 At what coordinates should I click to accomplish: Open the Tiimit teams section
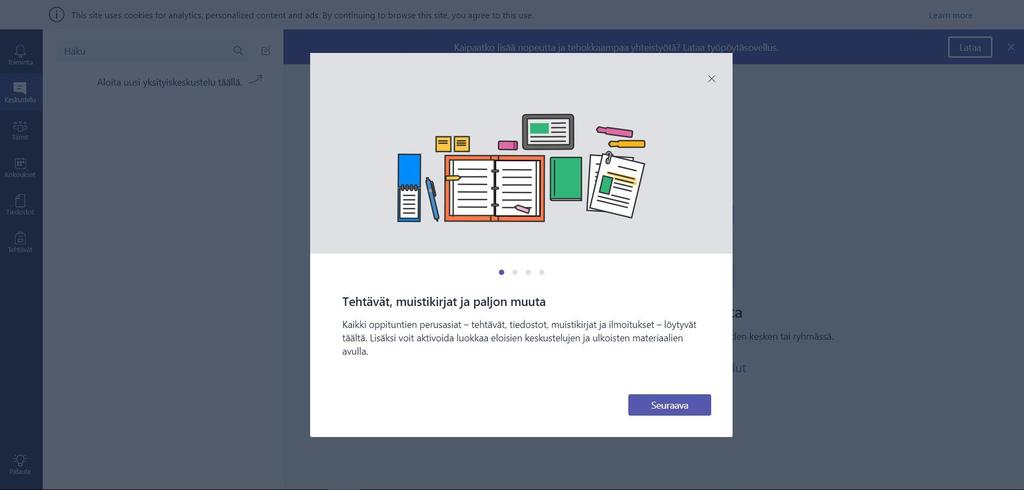point(20,130)
